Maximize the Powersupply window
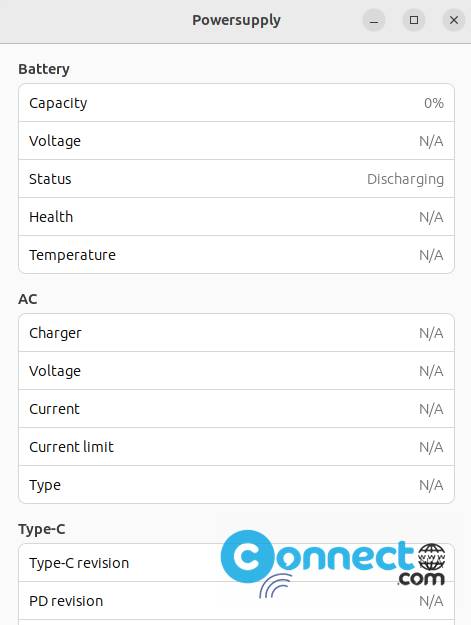This screenshot has width=471, height=625. coord(414,20)
